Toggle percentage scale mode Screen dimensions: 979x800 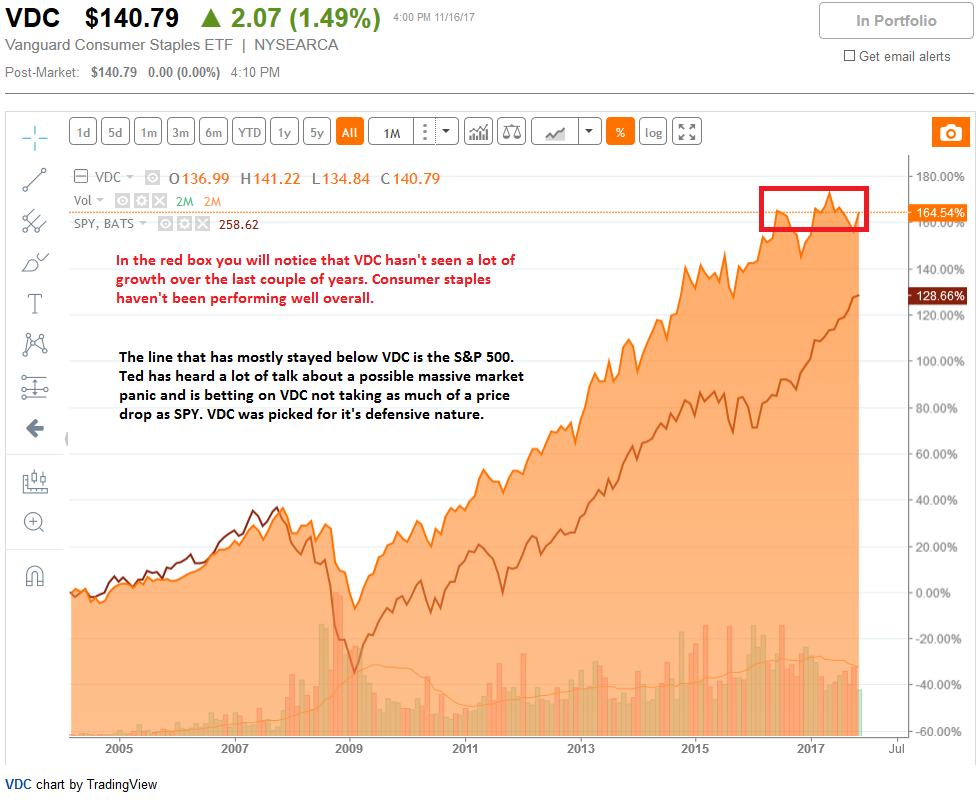(620, 132)
